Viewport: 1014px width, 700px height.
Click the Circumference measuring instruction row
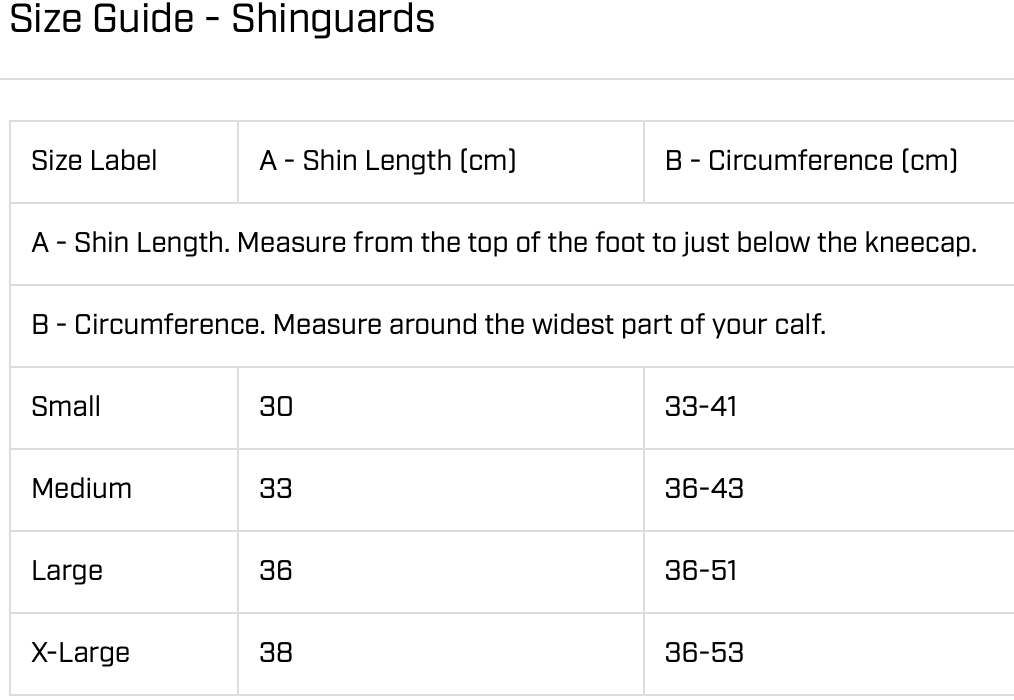coord(428,325)
